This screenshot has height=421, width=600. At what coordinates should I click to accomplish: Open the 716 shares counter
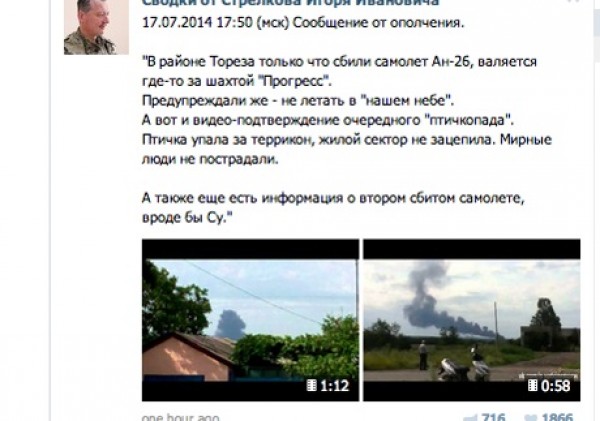[x=493, y=417]
